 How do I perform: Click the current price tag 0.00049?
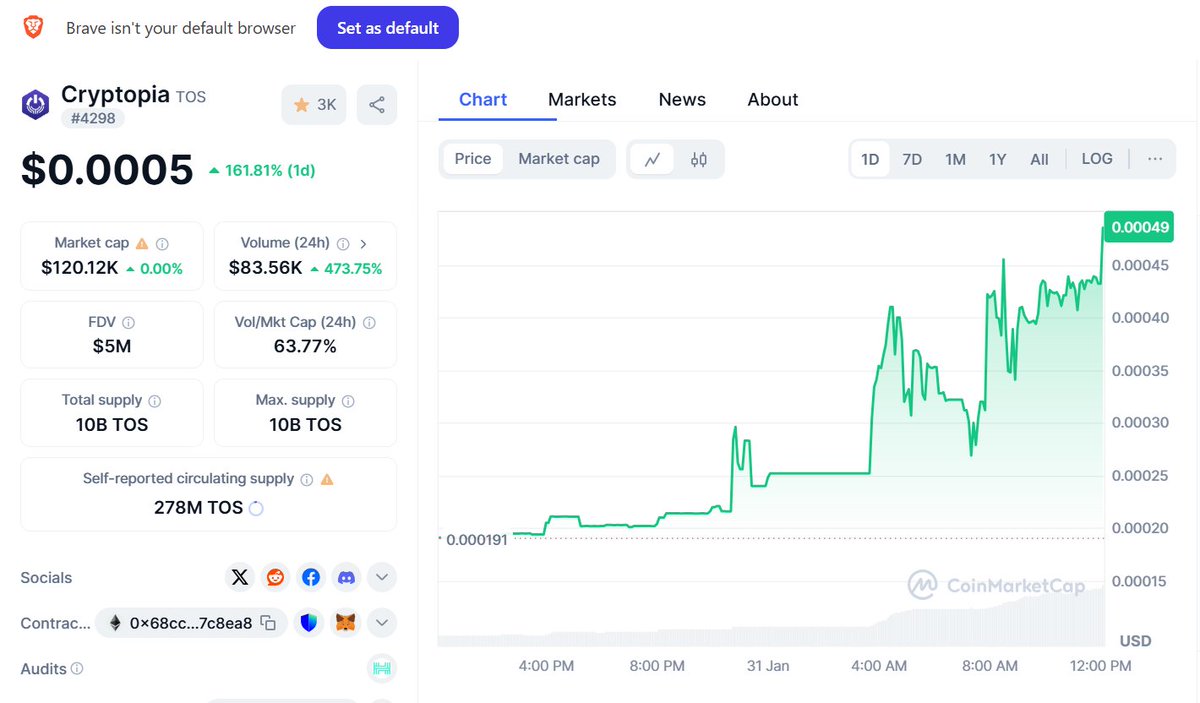pyautogui.click(x=1138, y=227)
